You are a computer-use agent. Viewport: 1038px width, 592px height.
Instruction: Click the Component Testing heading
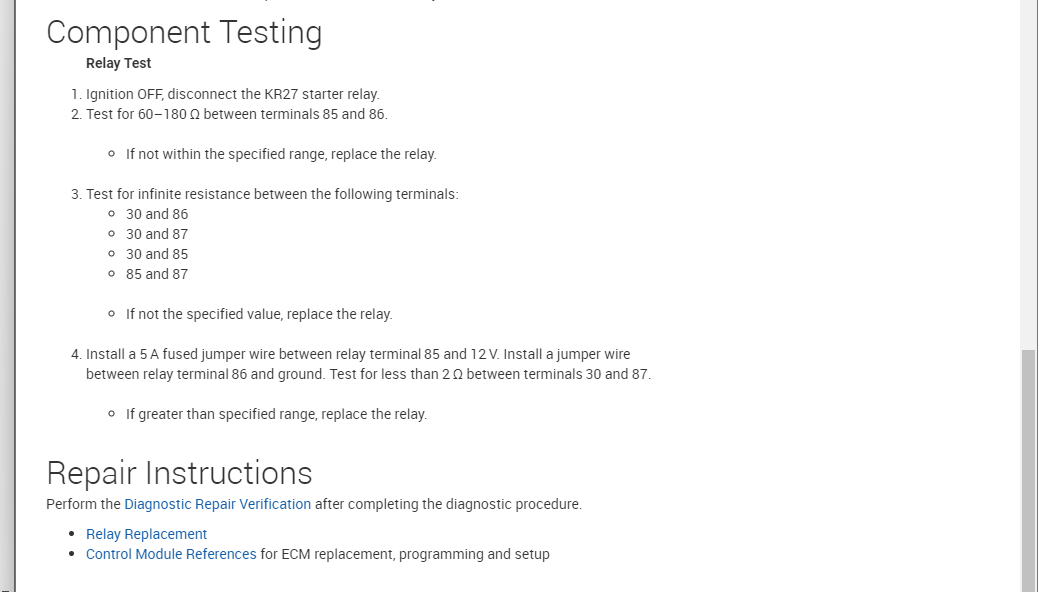(184, 32)
